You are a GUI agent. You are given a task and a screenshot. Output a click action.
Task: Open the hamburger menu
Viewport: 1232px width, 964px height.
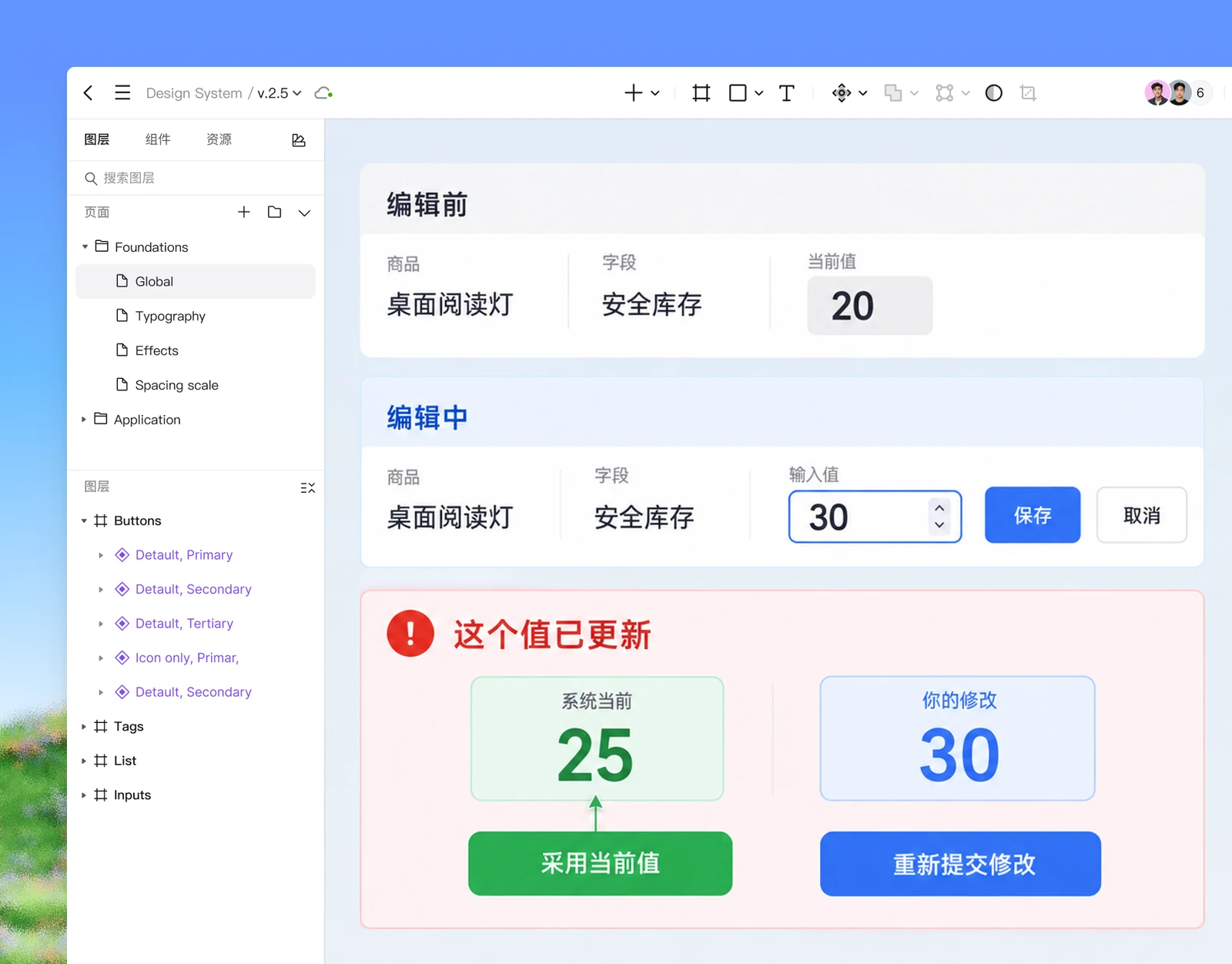tap(122, 93)
